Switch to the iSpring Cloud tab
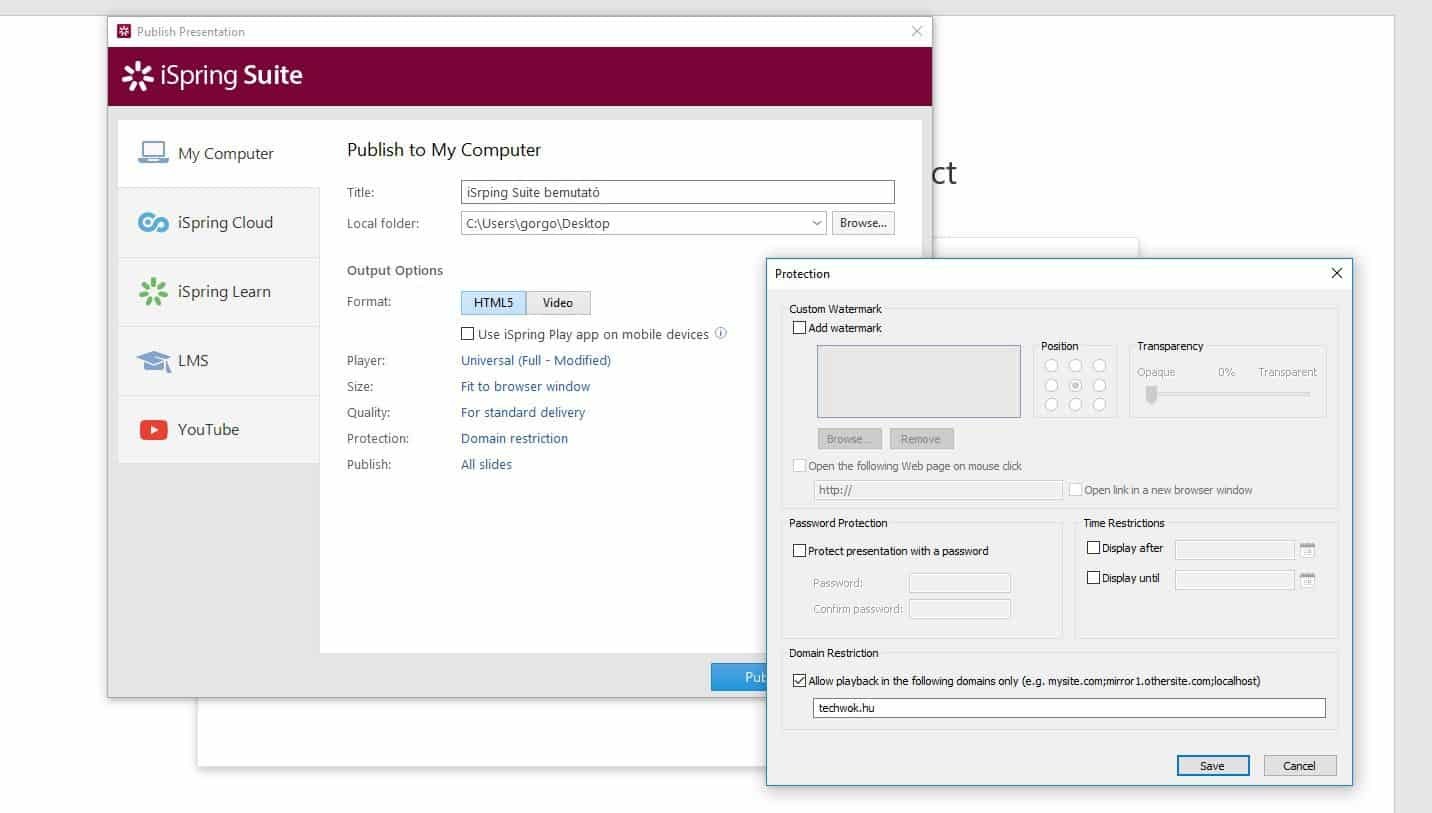 pos(219,222)
